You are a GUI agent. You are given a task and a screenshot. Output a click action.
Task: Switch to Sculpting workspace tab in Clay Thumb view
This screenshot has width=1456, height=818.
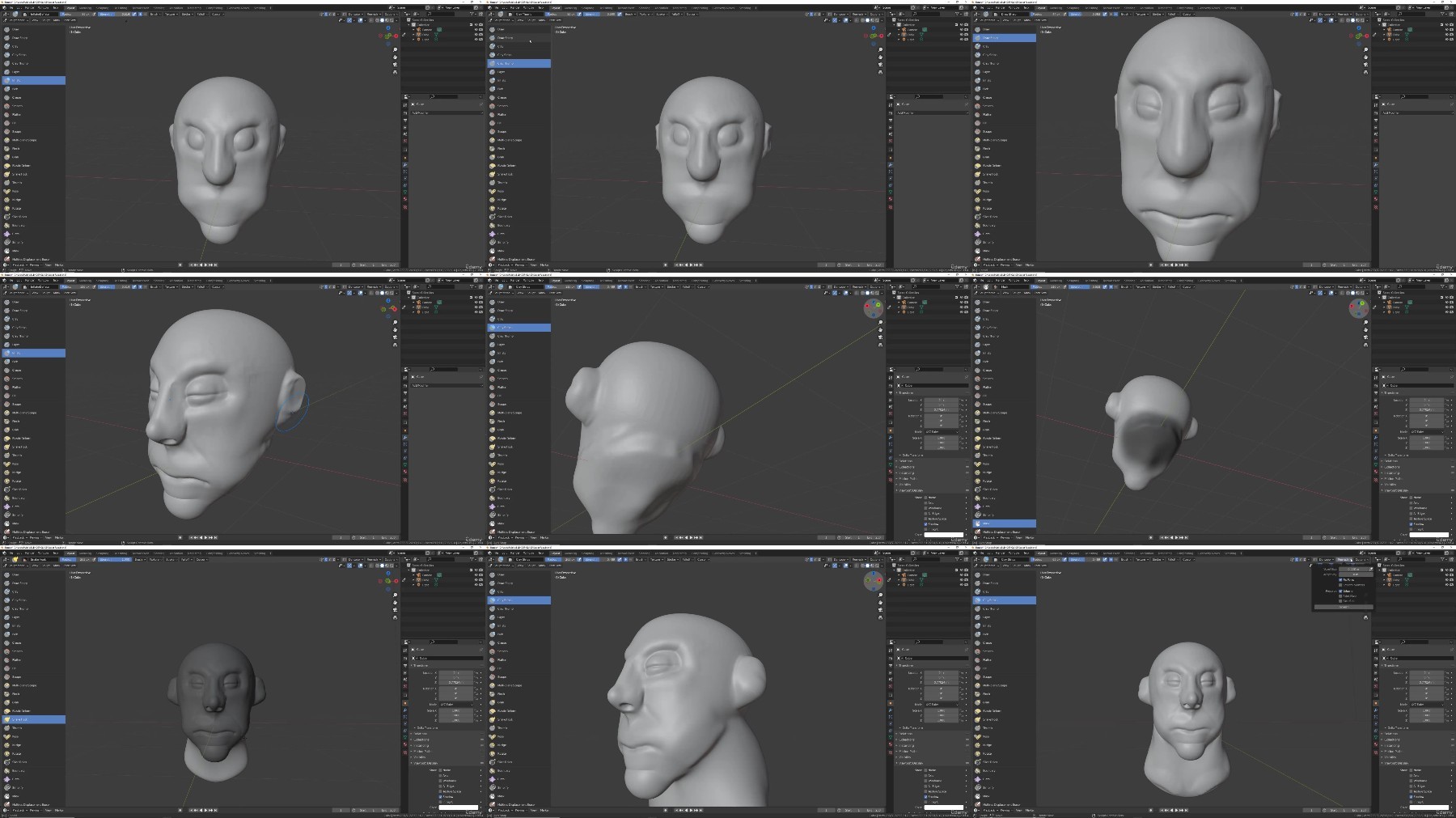pyautogui.click(x=588, y=8)
